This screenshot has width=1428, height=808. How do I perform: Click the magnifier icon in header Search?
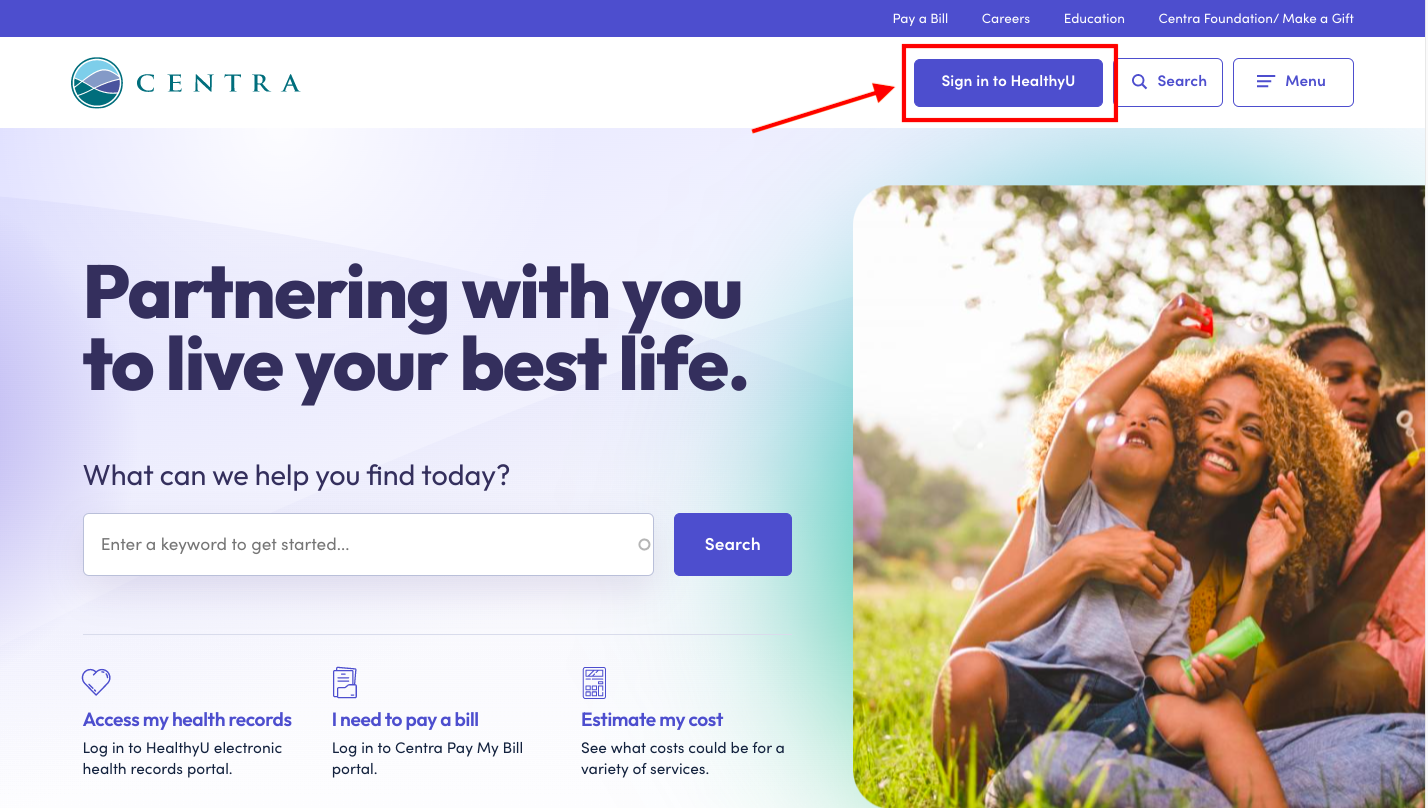click(1139, 82)
